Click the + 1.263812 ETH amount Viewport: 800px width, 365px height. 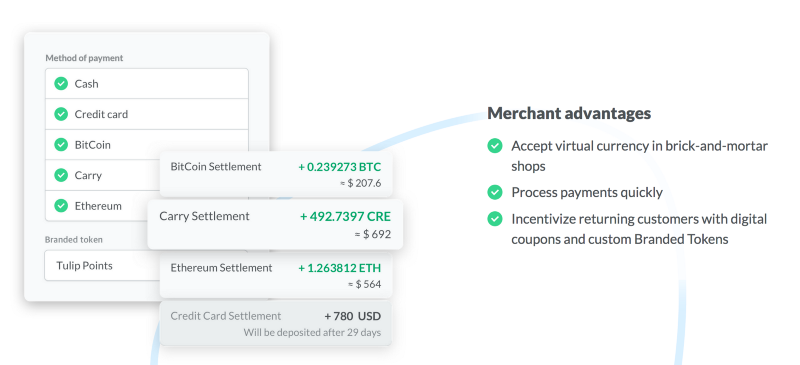point(340,268)
